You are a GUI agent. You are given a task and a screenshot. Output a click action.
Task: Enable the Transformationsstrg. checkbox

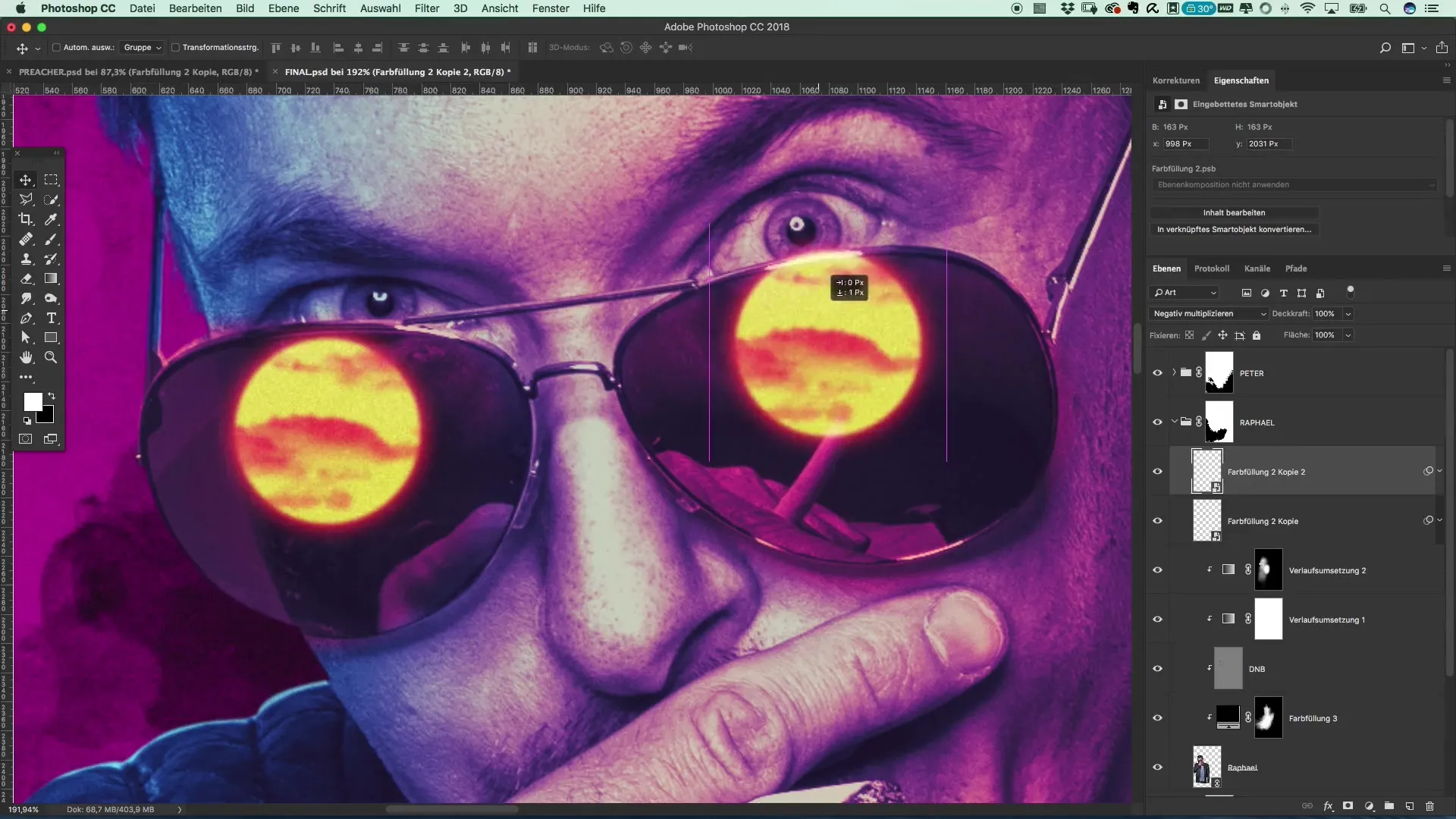[x=175, y=47]
